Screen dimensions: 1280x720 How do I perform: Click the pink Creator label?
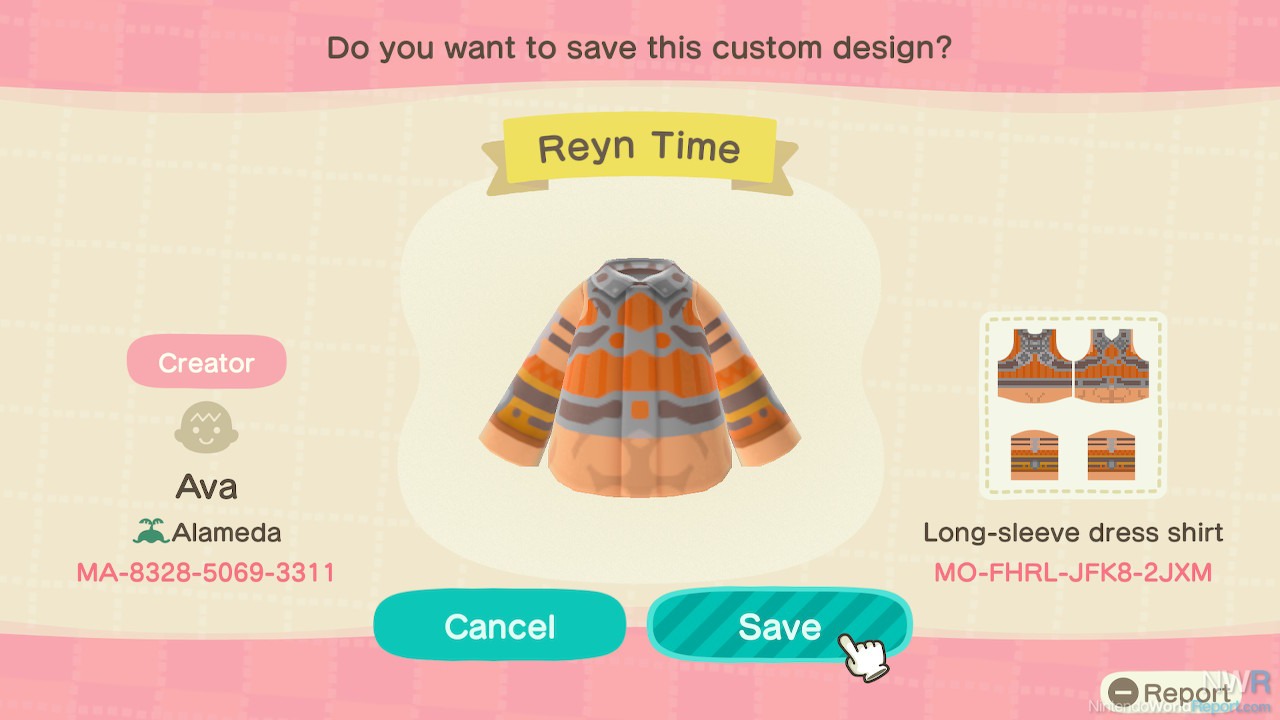pos(206,362)
